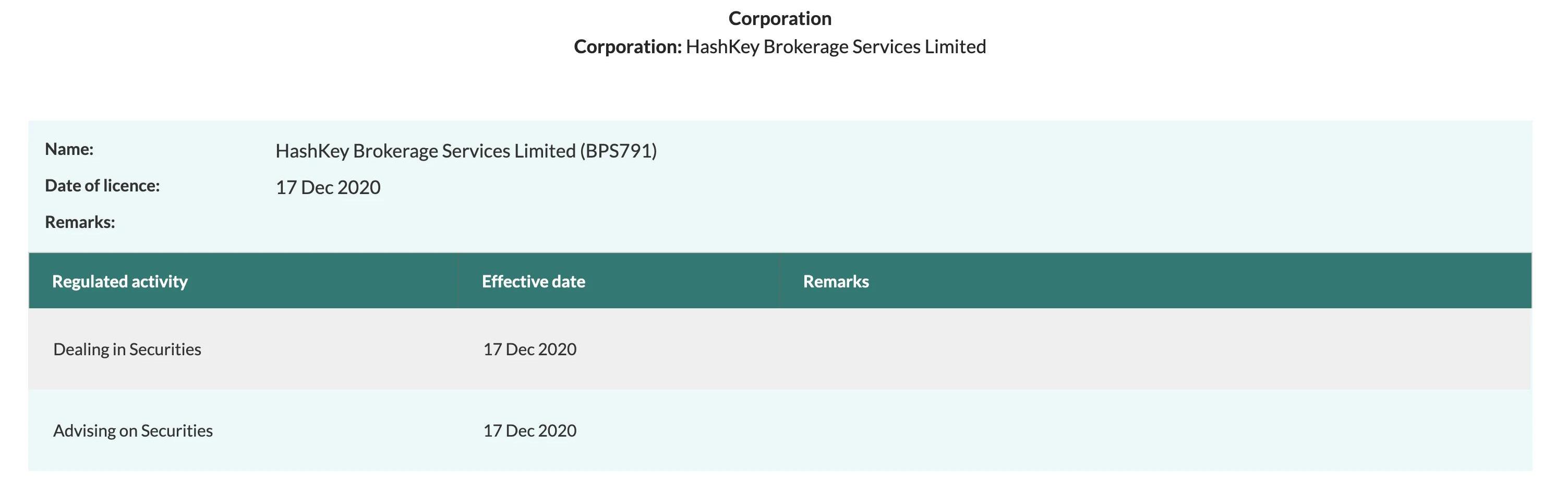Select the Dealing in Securities row

[780, 348]
